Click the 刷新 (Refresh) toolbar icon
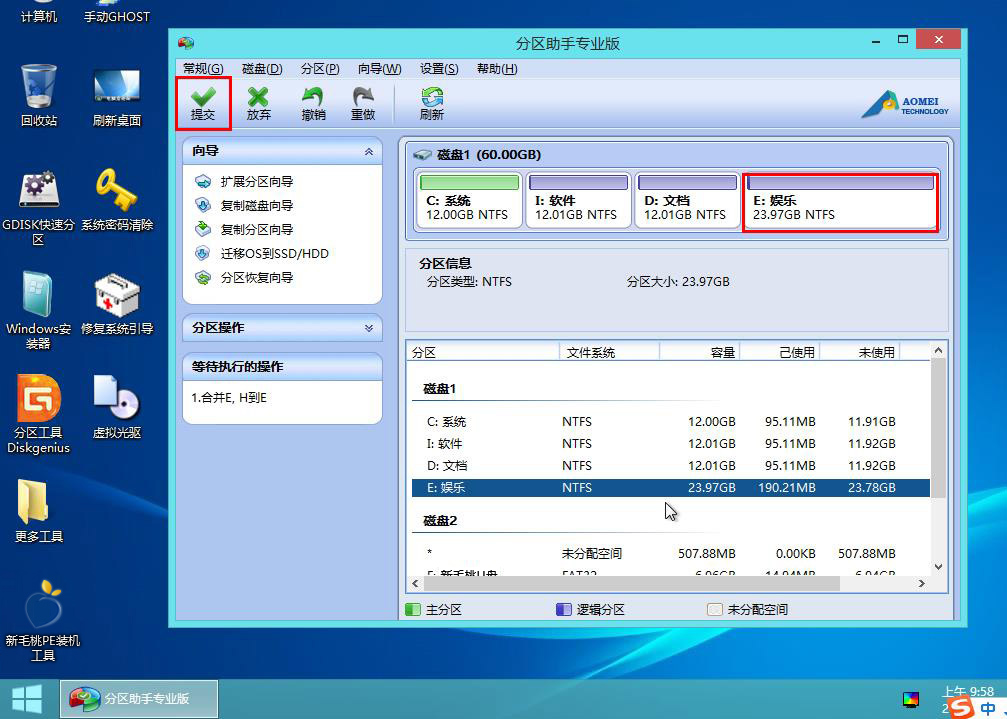 pos(432,103)
